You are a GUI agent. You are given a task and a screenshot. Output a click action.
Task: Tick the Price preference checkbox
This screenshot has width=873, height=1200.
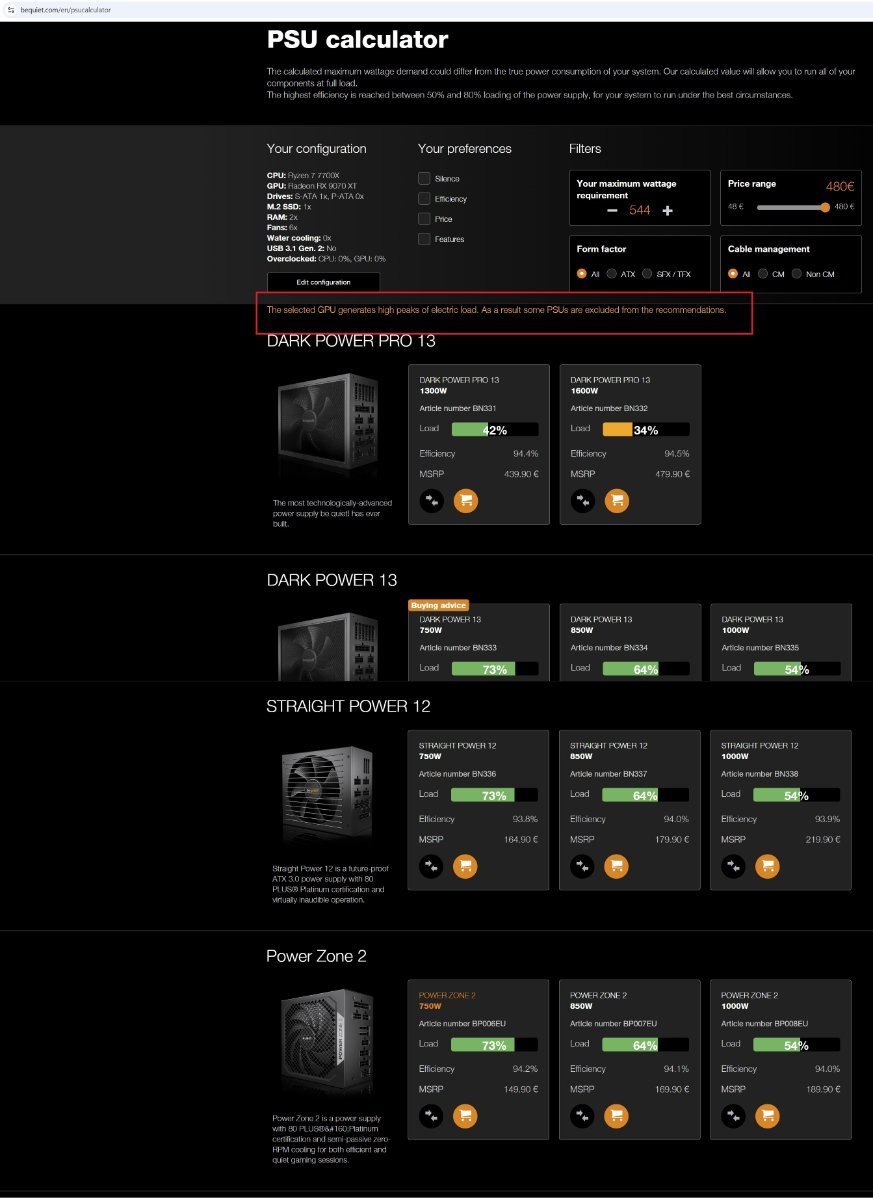[x=424, y=218]
